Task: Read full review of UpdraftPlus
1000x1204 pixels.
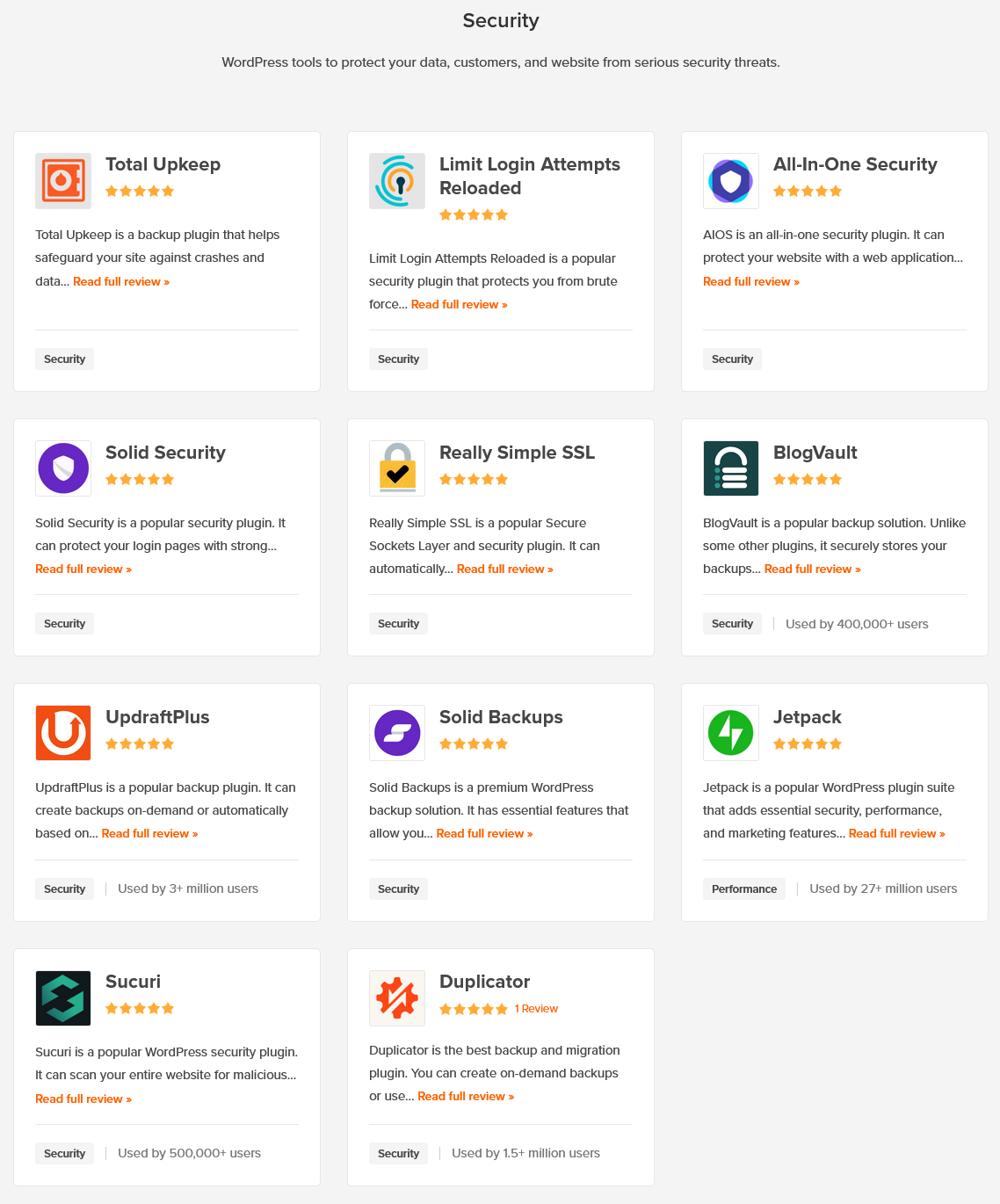Action: tap(150, 833)
